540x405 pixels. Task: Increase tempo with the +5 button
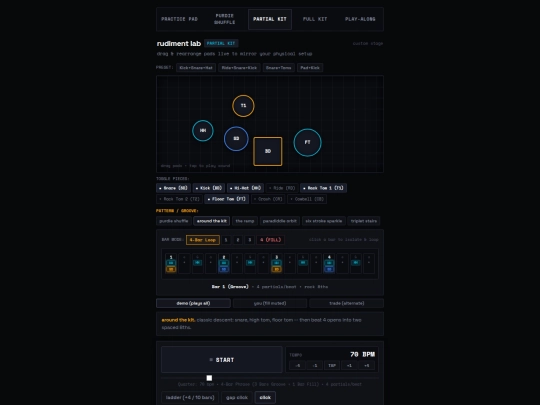coord(366,365)
